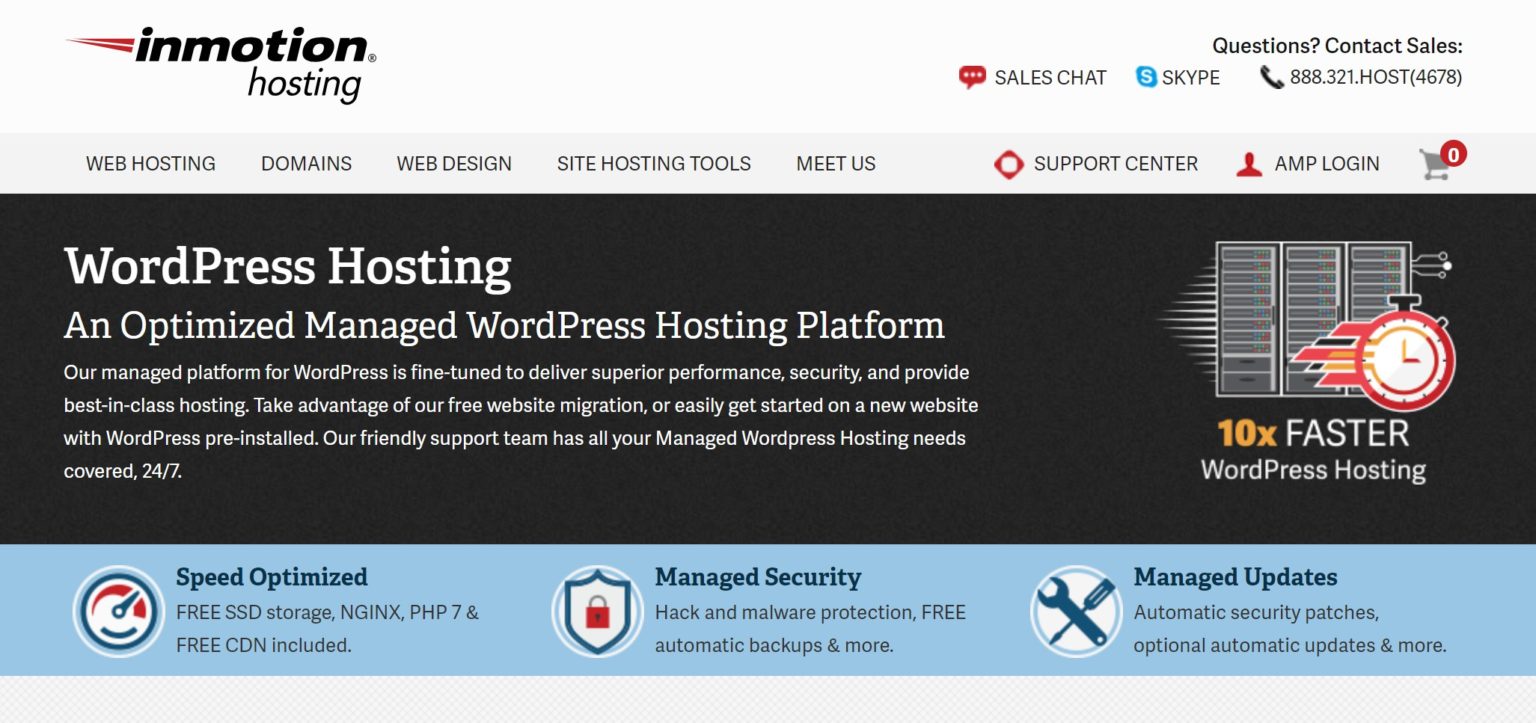This screenshot has height=723, width=1536.
Task: Contact sales via Skype link
Action: click(1191, 78)
